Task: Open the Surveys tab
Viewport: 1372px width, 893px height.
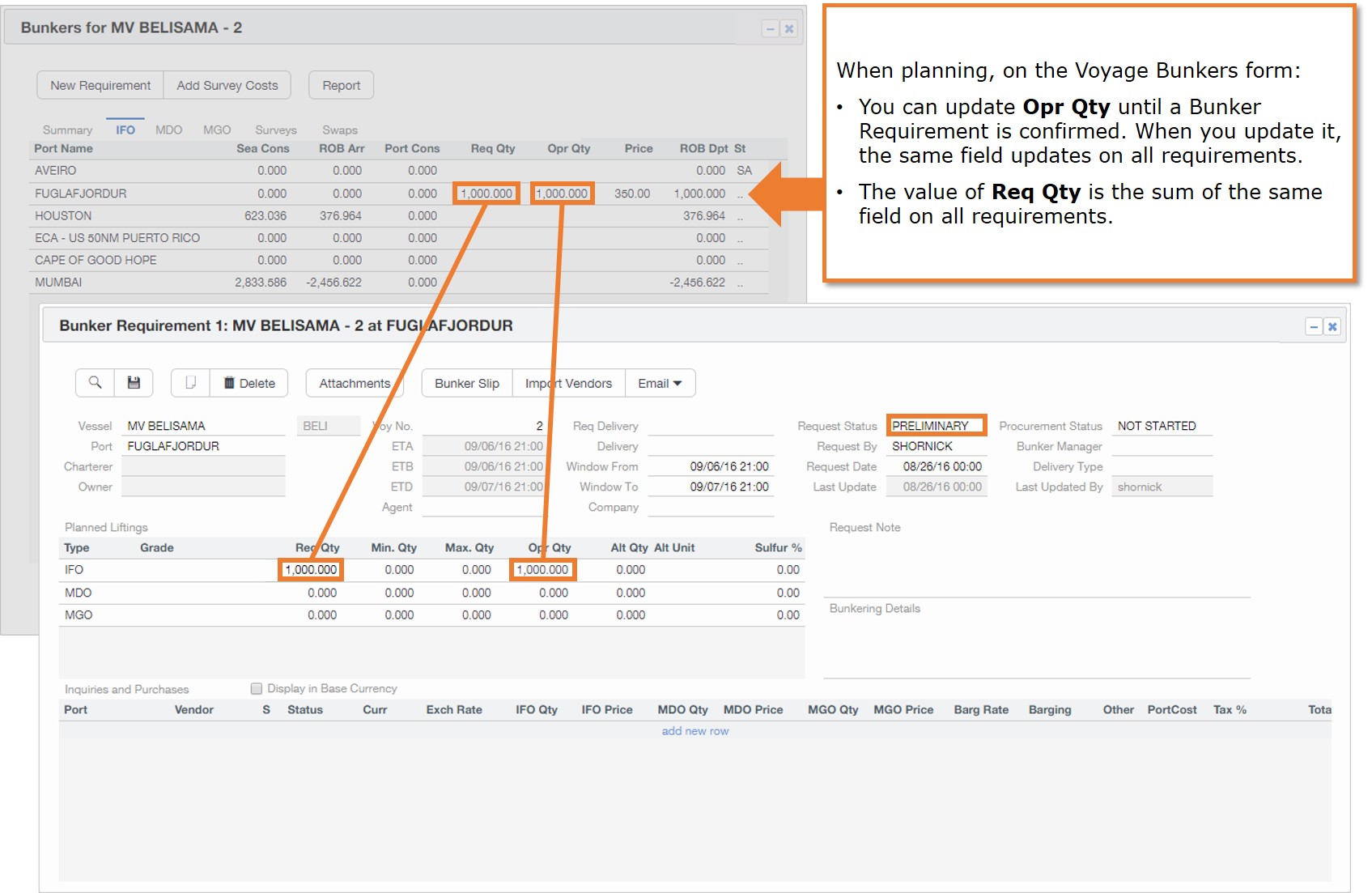Action: tap(275, 130)
